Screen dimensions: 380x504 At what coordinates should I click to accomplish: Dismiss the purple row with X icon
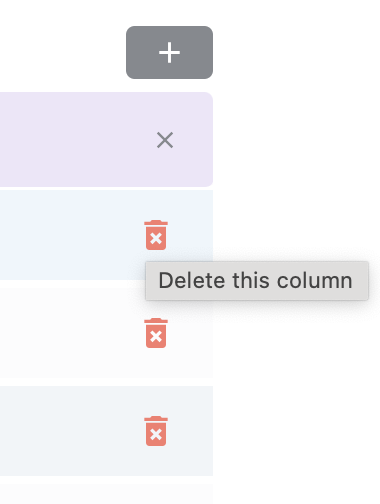pyautogui.click(x=165, y=140)
